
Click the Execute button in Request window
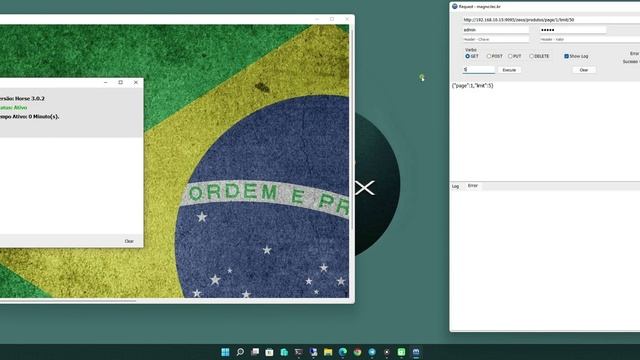pyautogui.click(x=509, y=70)
